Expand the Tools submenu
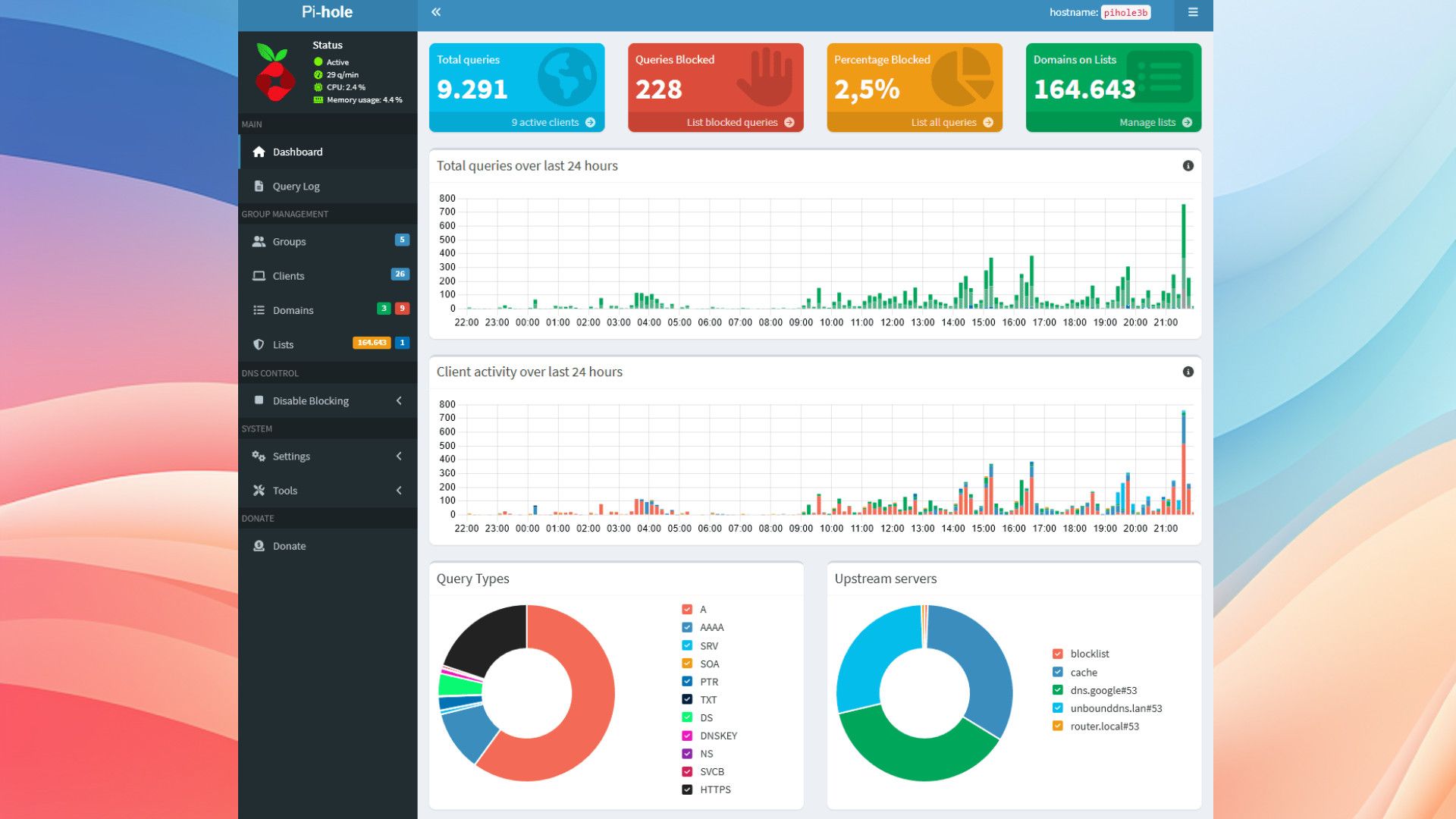This screenshot has width=1456, height=819. tap(328, 491)
